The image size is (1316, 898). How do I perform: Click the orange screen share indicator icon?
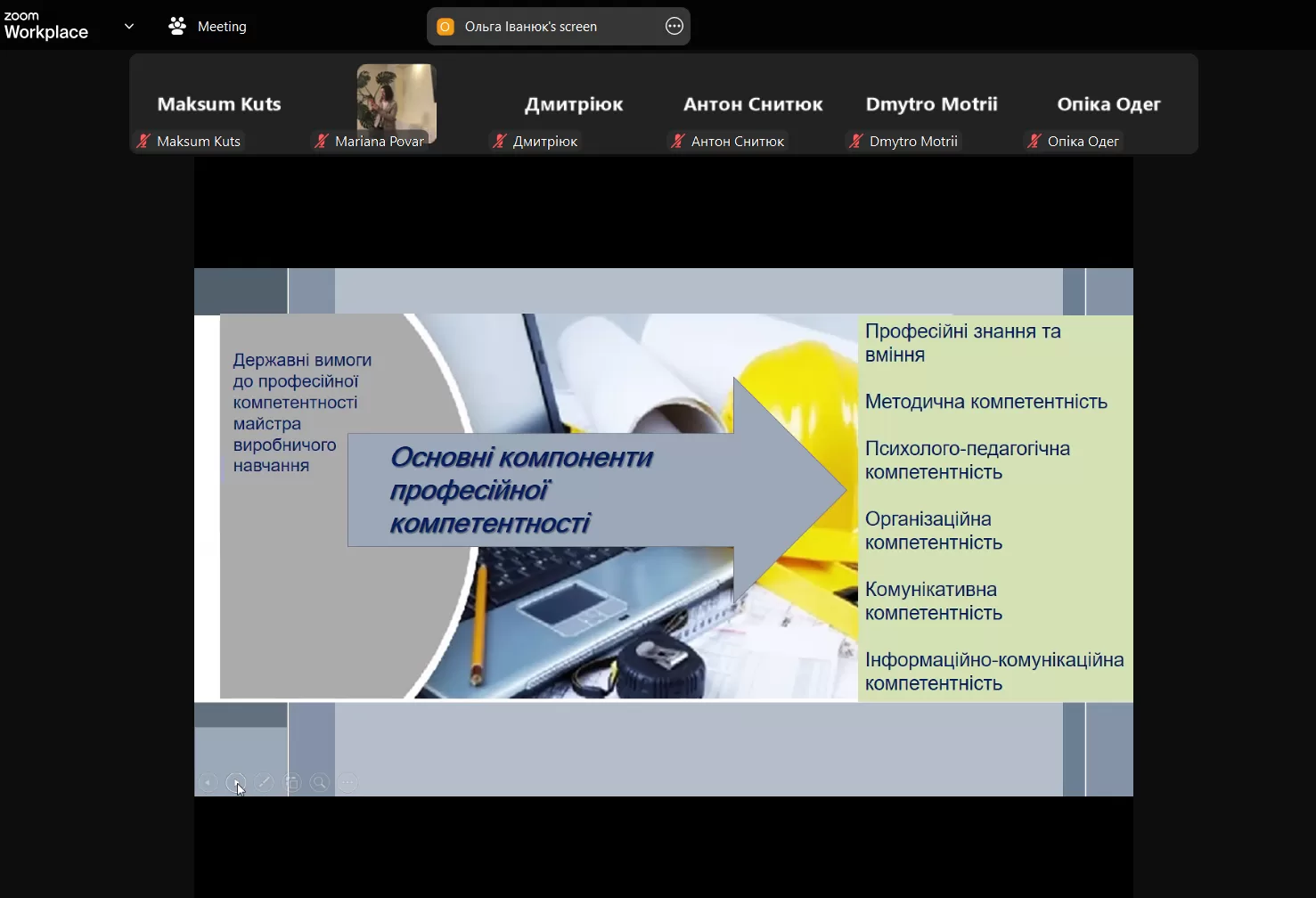pos(445,27)
